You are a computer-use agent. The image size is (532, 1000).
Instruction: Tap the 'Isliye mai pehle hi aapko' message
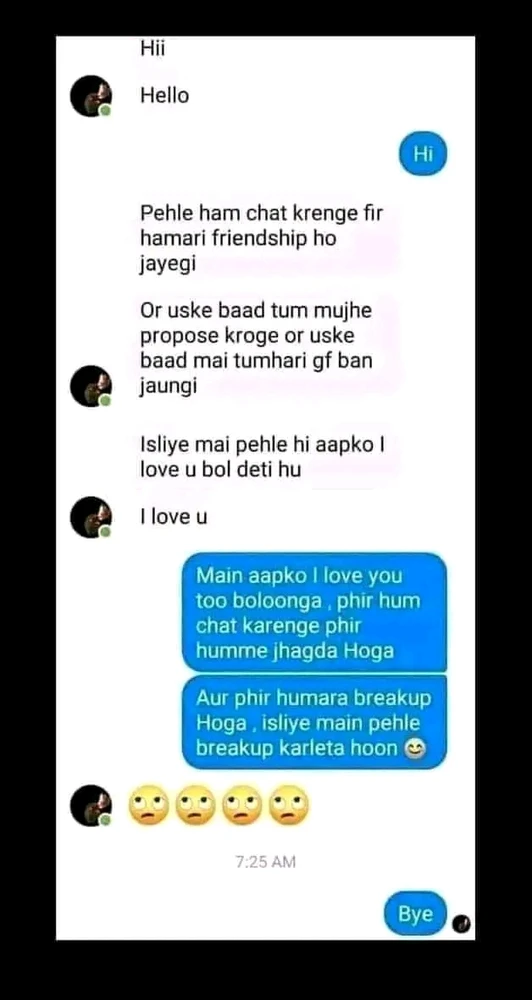pos(263,457)
